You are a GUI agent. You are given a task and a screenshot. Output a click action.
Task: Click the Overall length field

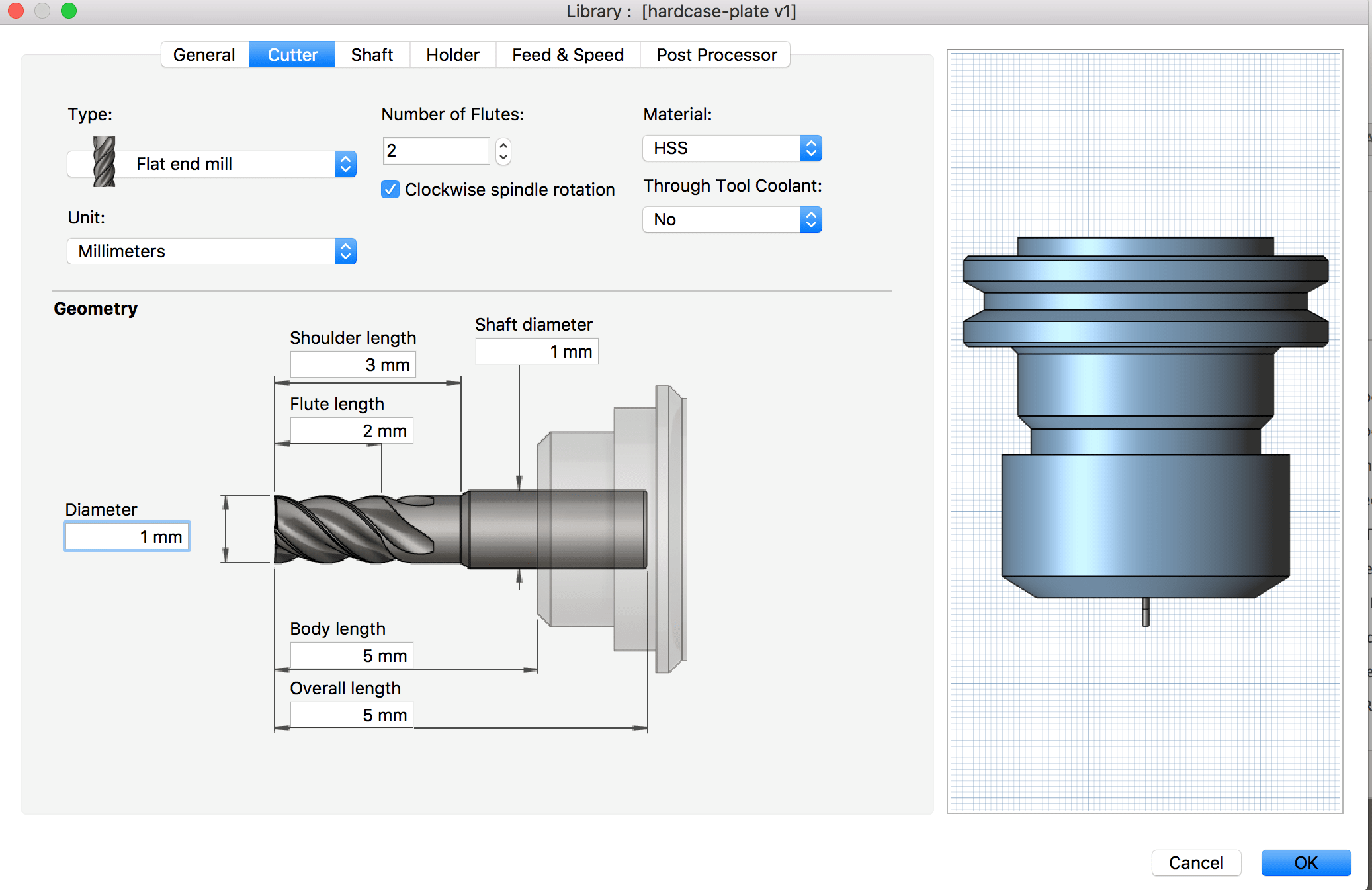(x=352, y=715)
